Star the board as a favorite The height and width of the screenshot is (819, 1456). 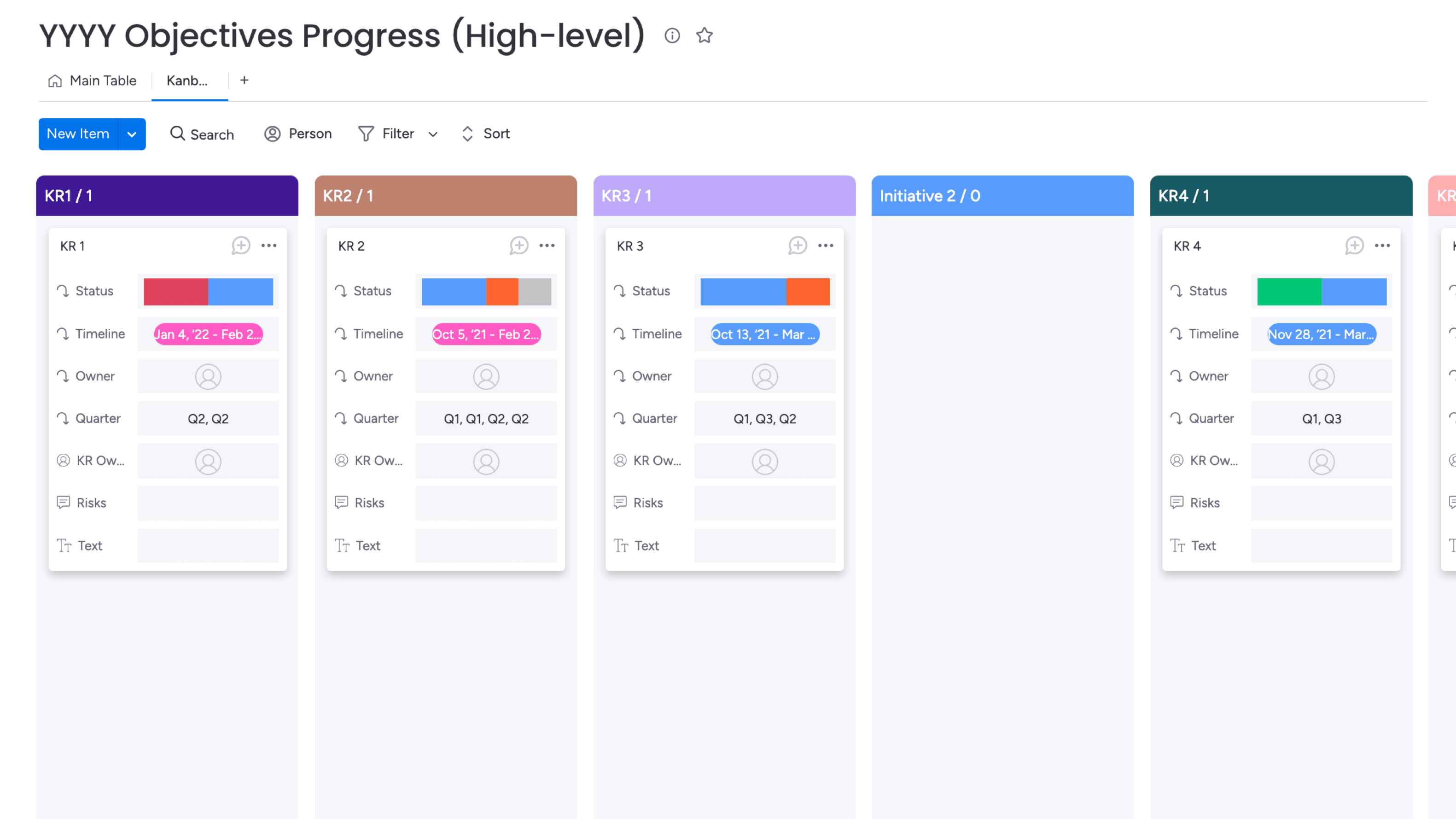click(x=705, y=35)
